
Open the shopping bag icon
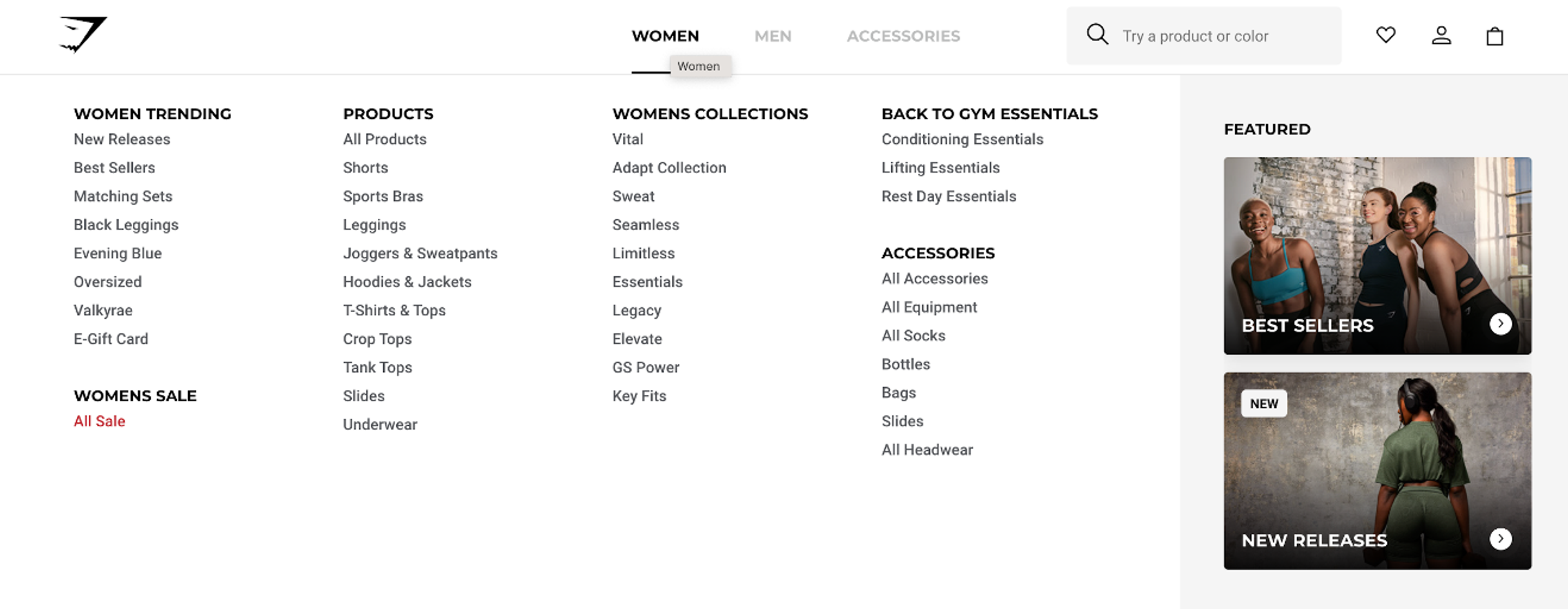pos(1496,36)
